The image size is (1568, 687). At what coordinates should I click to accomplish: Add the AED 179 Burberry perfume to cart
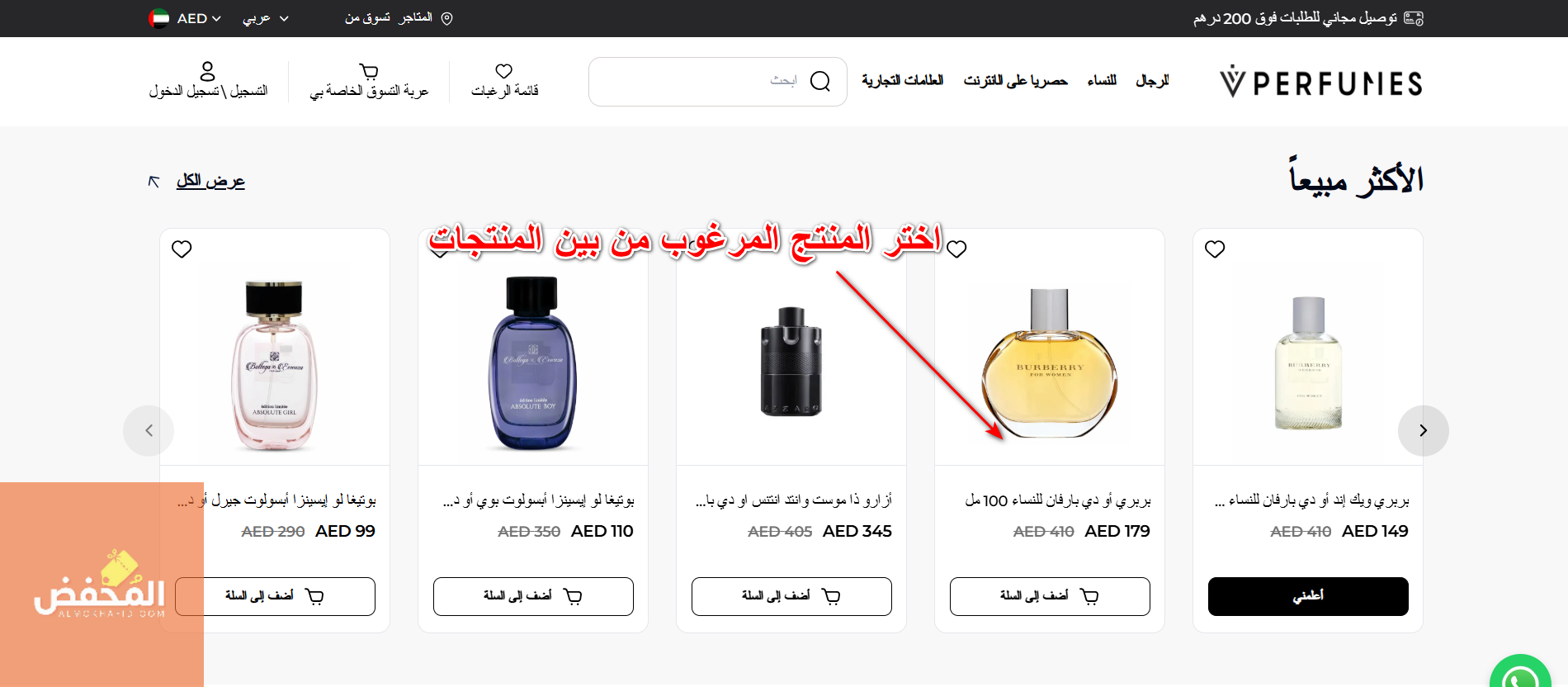1050,596
